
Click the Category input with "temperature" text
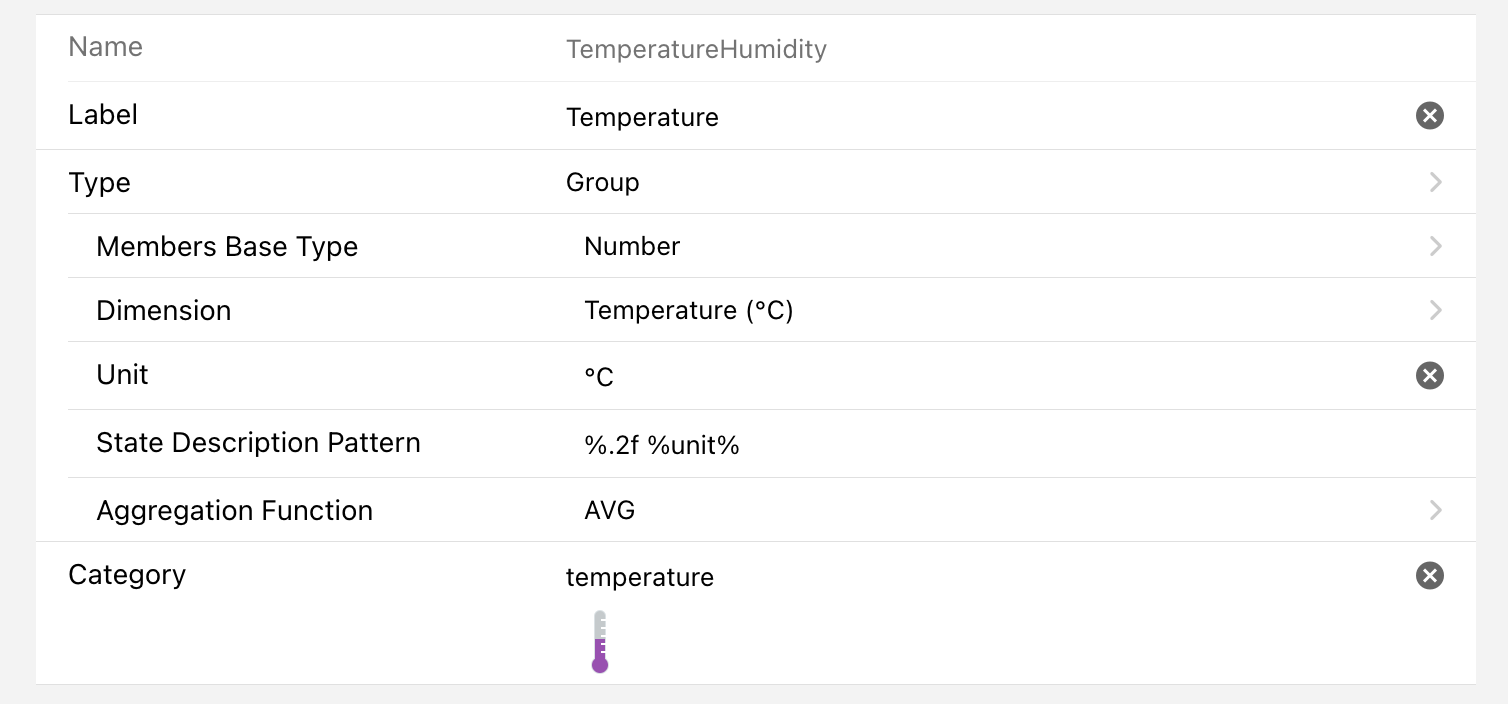coord(640,577)
